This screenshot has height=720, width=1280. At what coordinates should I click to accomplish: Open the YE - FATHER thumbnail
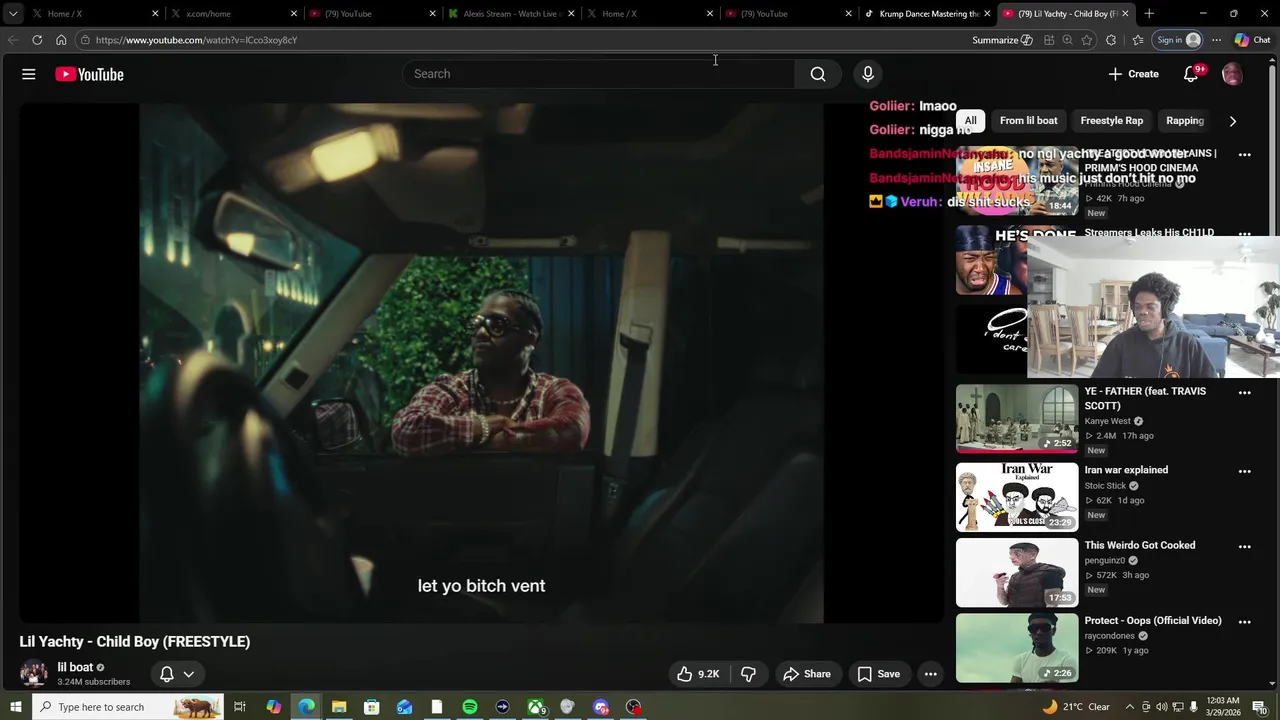[1017, 419]
